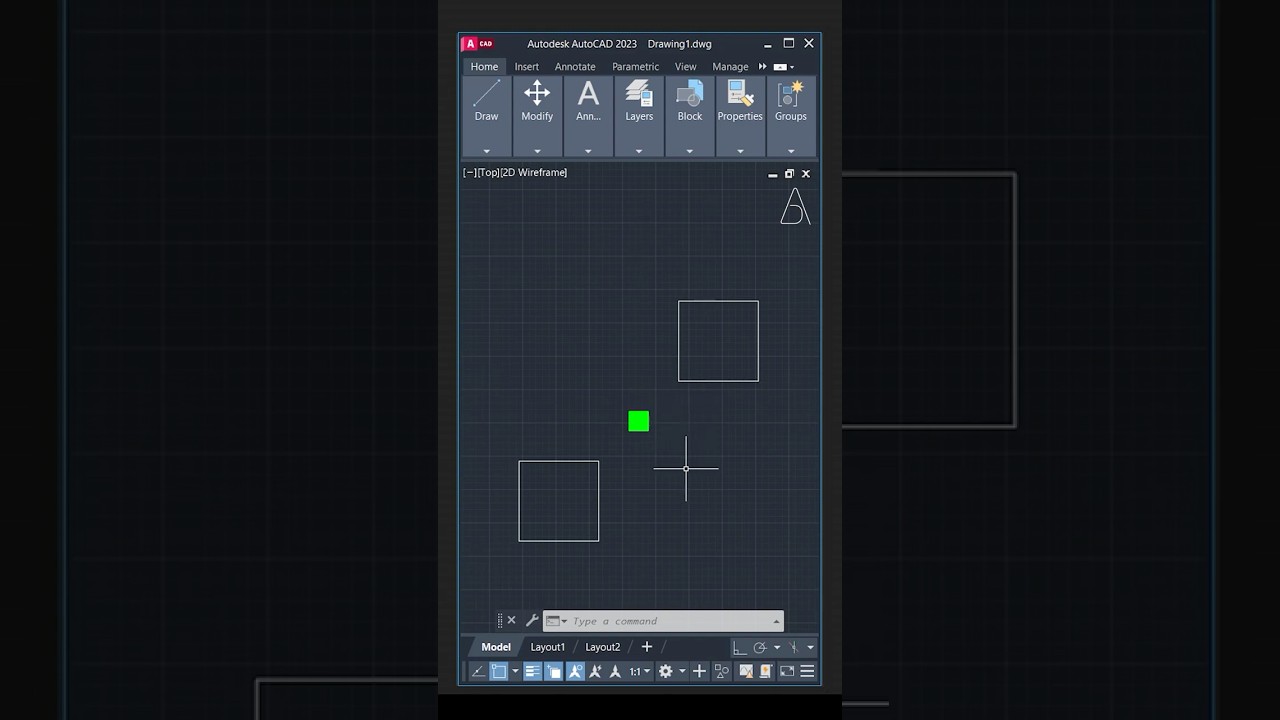
Task: Add a new layout with plus button
Action: (647, 647)
